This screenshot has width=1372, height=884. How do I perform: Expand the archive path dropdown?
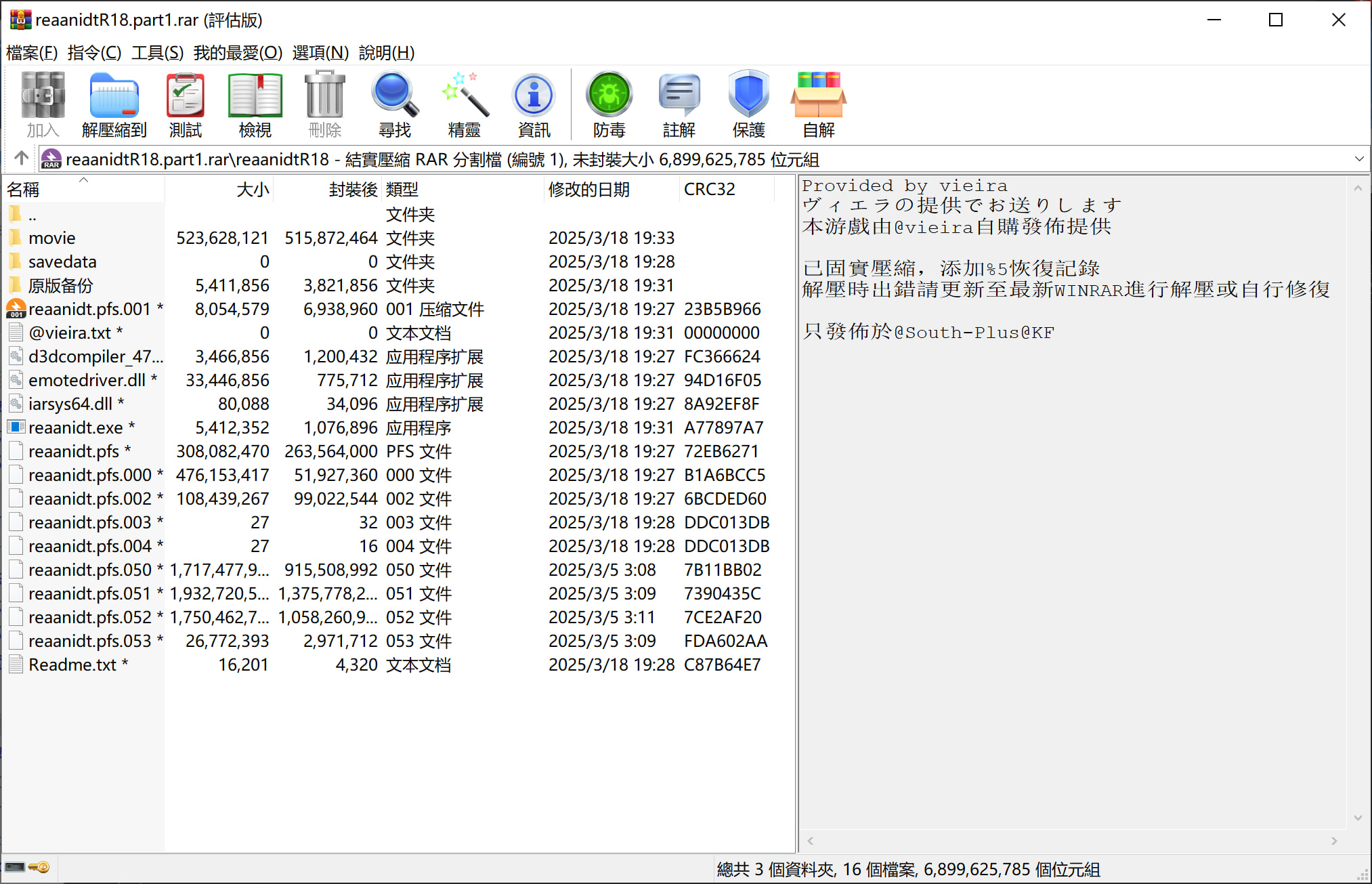(1358, 159)
